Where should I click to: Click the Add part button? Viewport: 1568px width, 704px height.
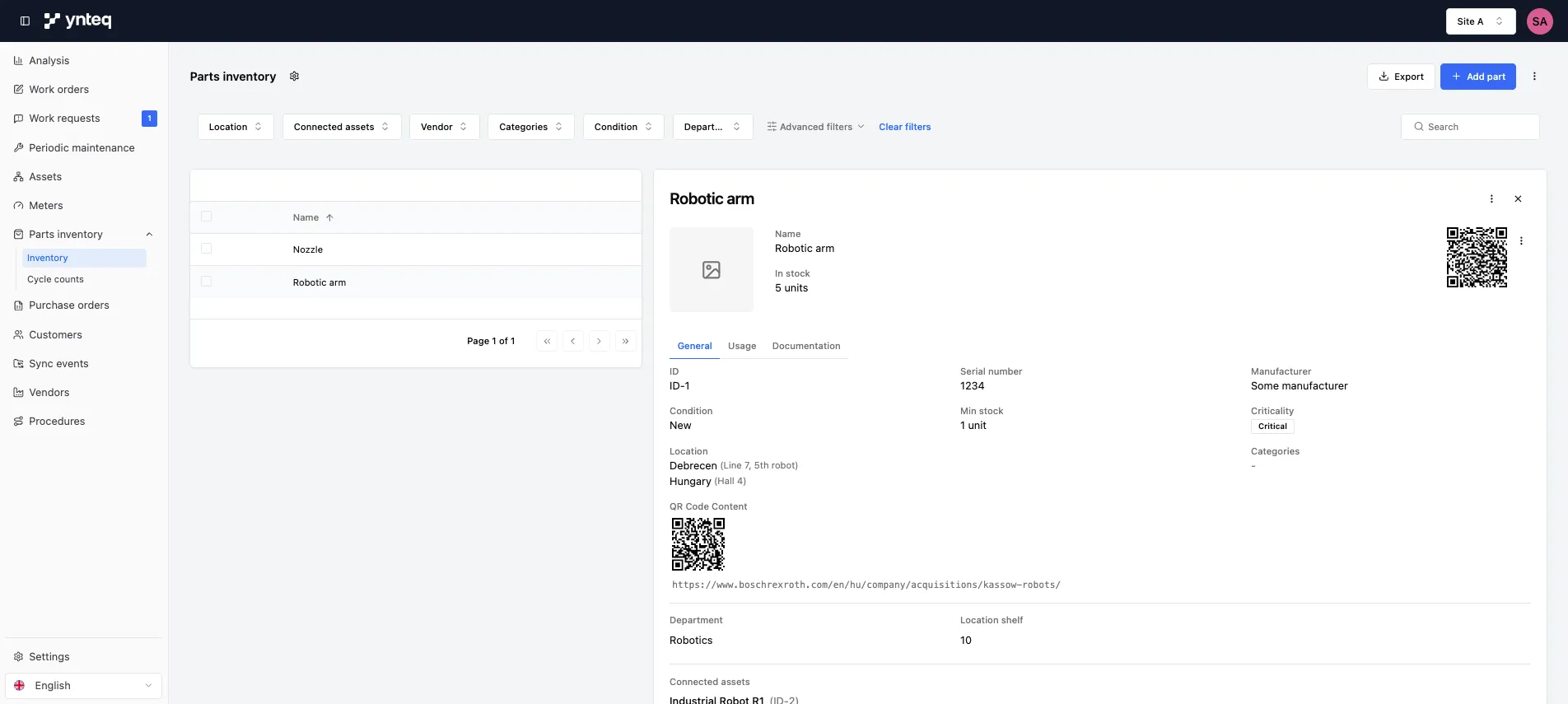coord(1478,77)
